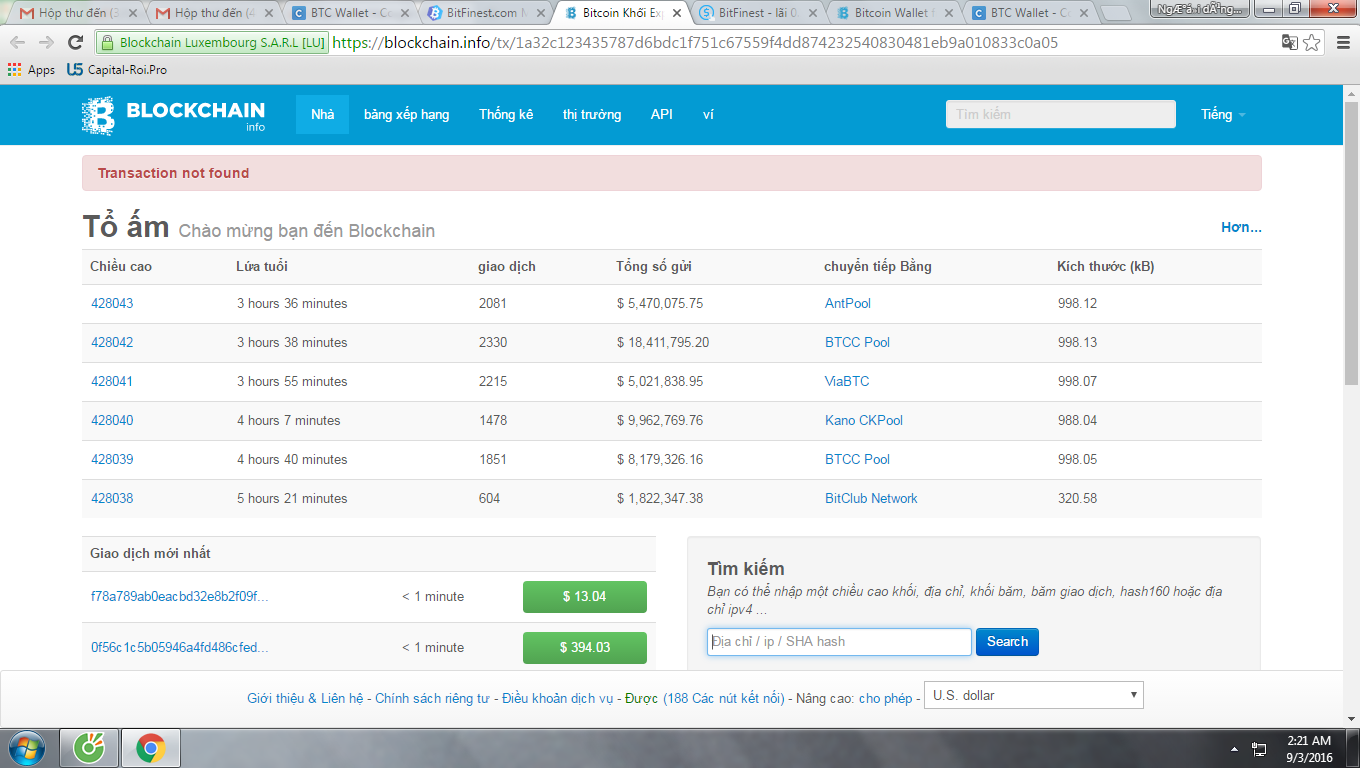The height and width of the screenshot is (768, 1360).
Task: Switch to the 'BitFinest - lãi' tab
Action: pyautogui.click(x=758, y=13)
